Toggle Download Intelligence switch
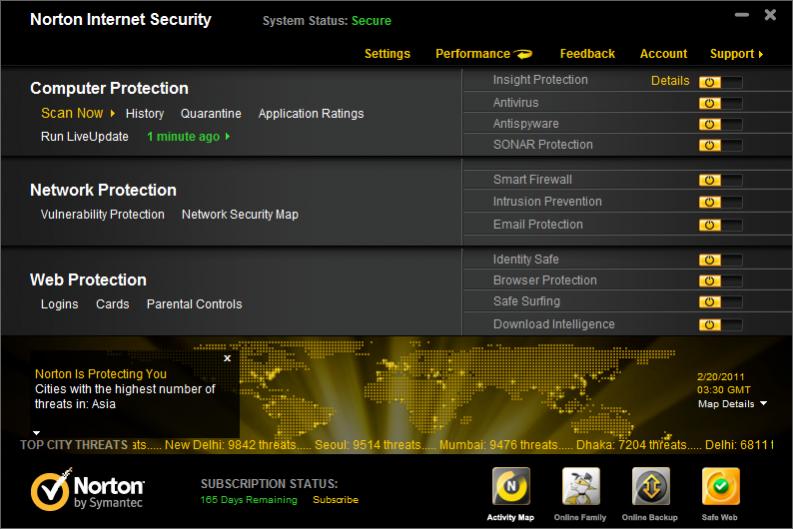This screenshot has width=793, height=529. point(721,325)
